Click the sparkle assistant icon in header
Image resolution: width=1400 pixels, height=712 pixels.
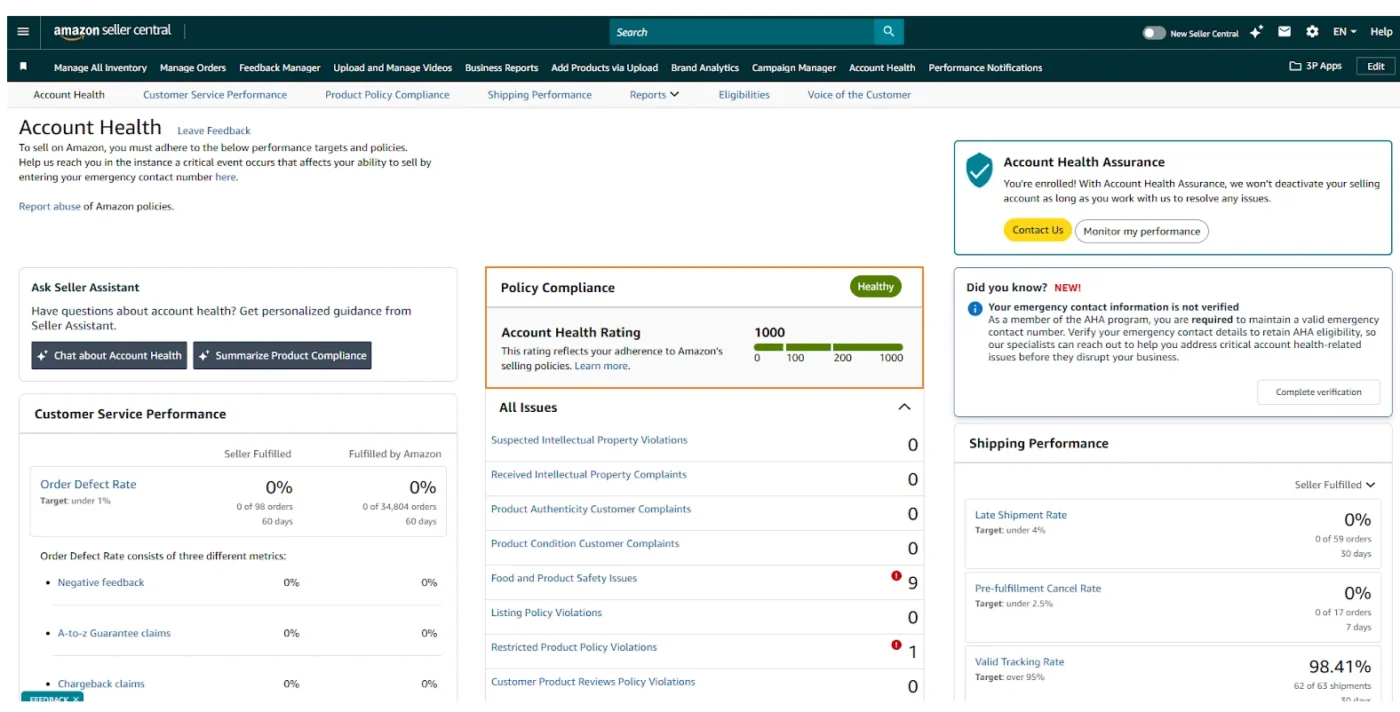(x=1257, y=32)
